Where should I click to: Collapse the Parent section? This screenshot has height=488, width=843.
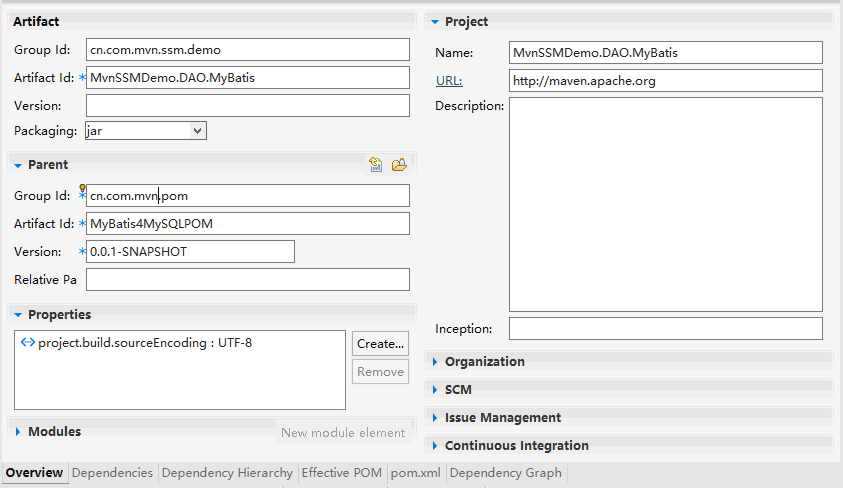tap(18, 165)
